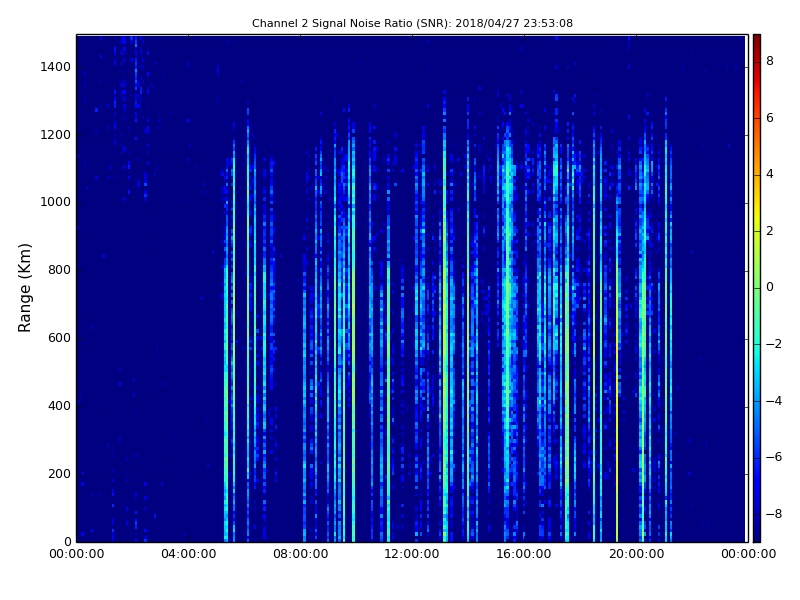
Task: Click the y-axis tick label 600
Action: pos(59,338)
